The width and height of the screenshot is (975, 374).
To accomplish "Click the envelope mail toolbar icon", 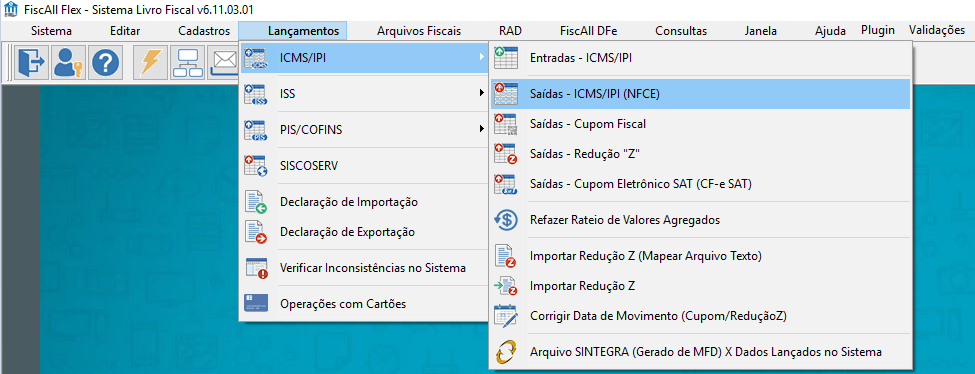I will click(223, 63).
